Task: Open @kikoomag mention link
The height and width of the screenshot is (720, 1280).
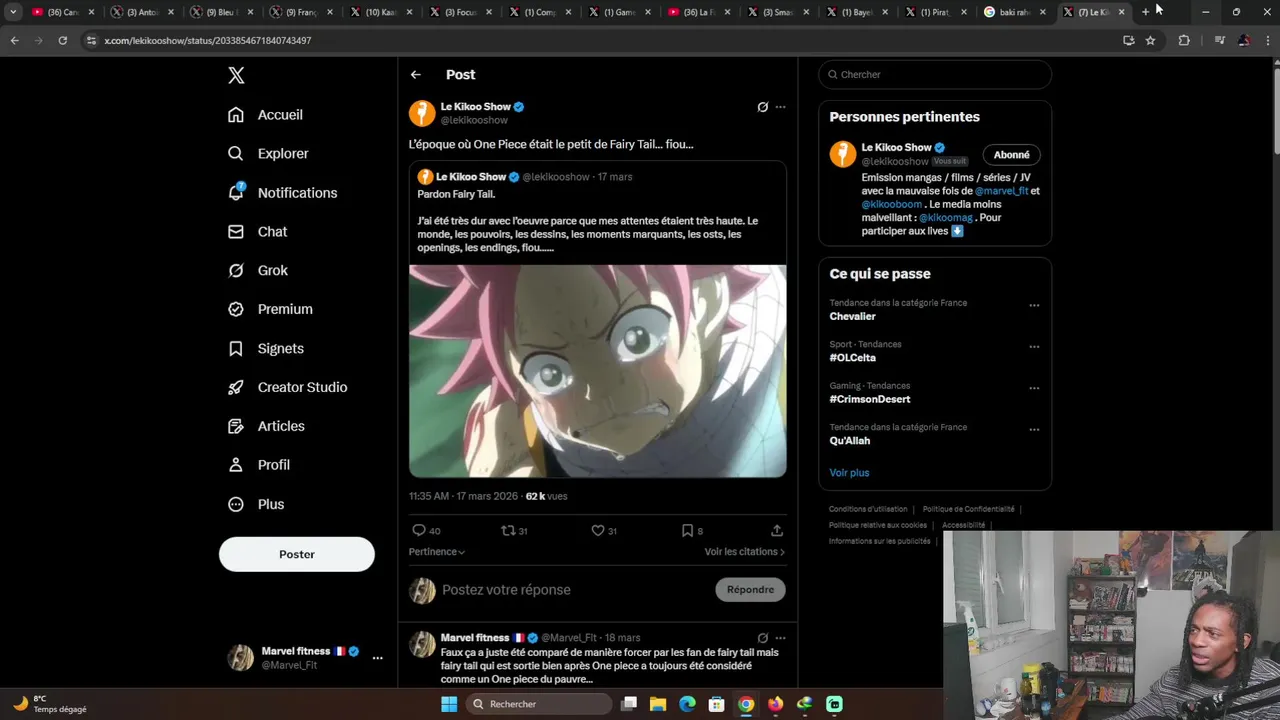Action: [x=946, y=217]
